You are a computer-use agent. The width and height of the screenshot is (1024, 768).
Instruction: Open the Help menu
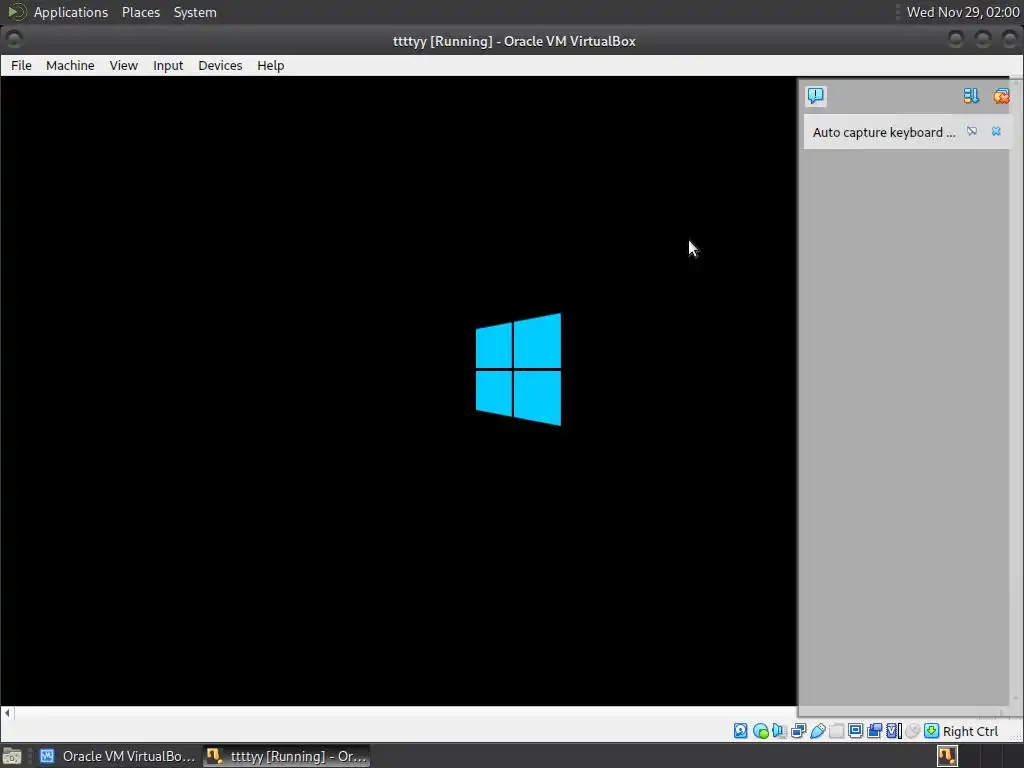tap(270, 65)
